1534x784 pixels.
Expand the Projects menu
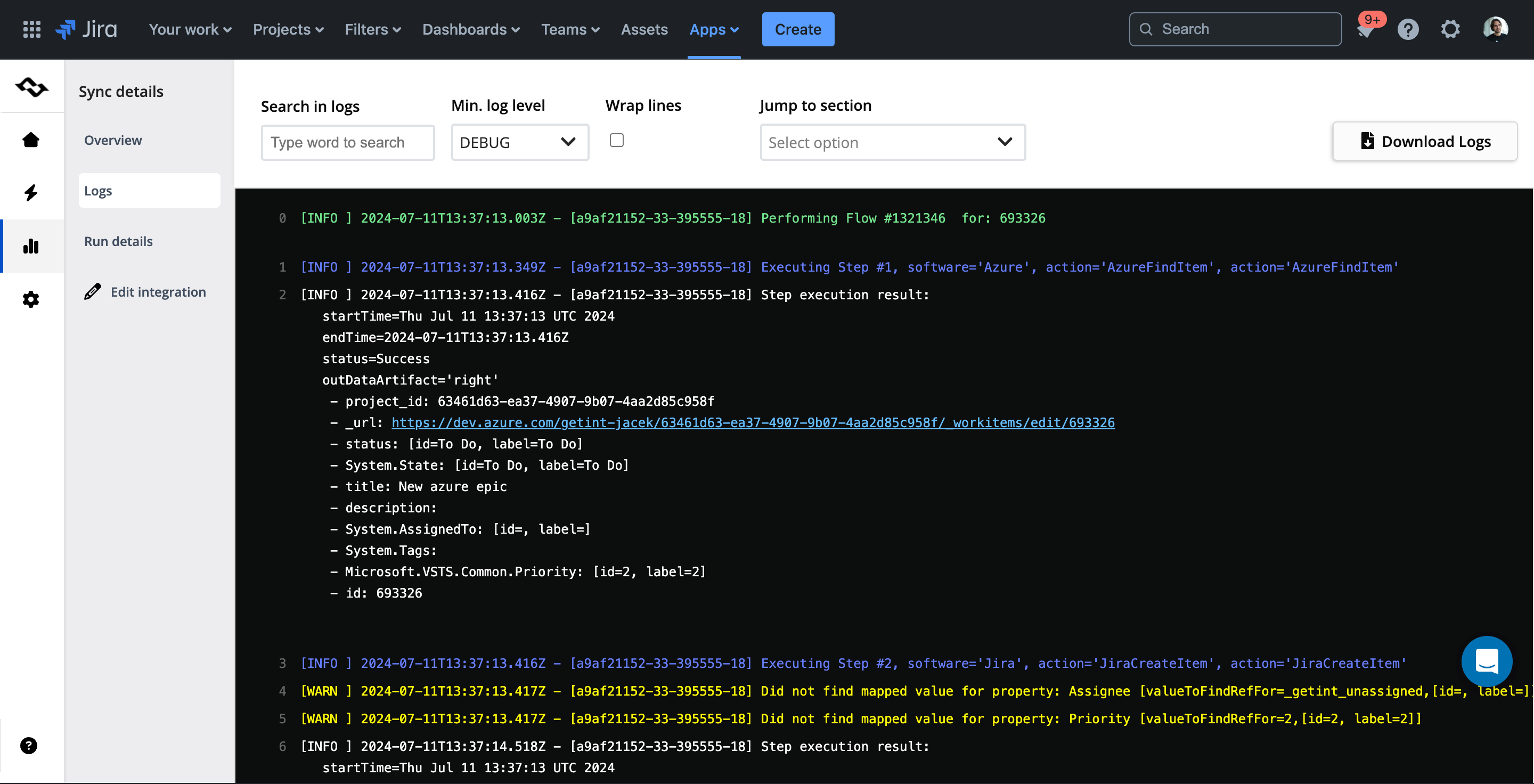tap(288, 29)
